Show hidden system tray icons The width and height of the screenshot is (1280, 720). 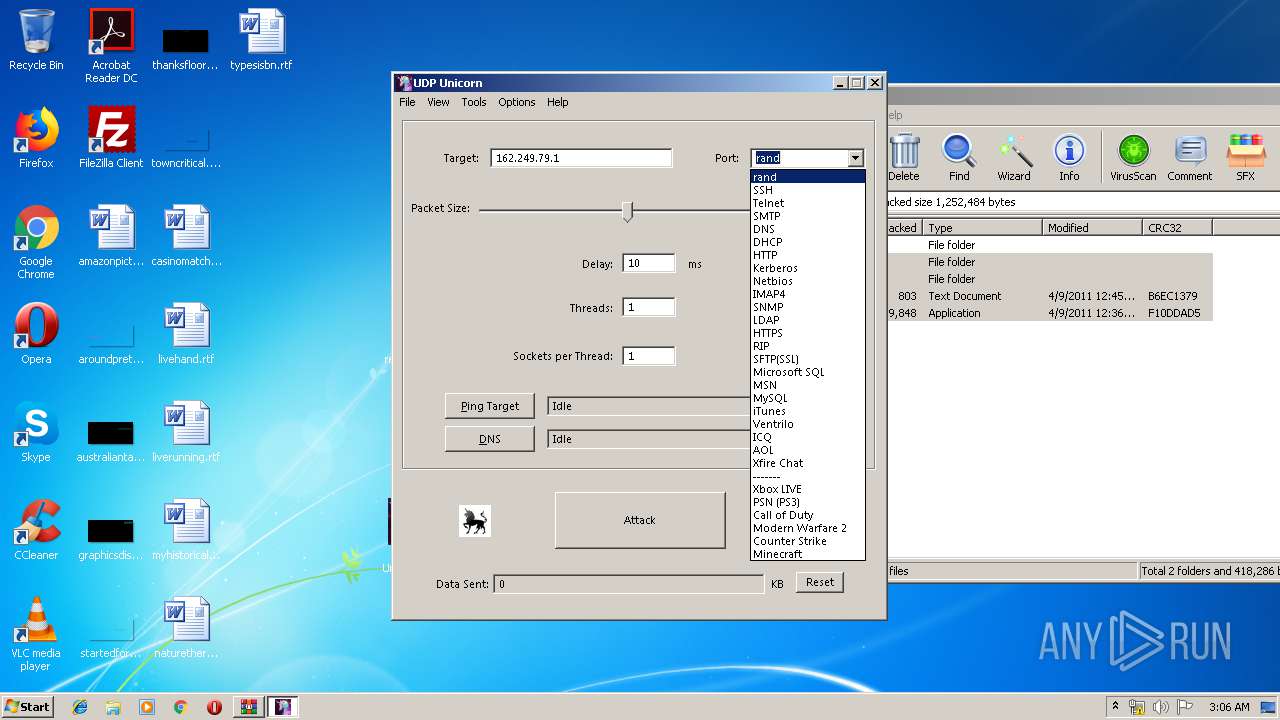pyautogui.click(x=1115, y=707)
